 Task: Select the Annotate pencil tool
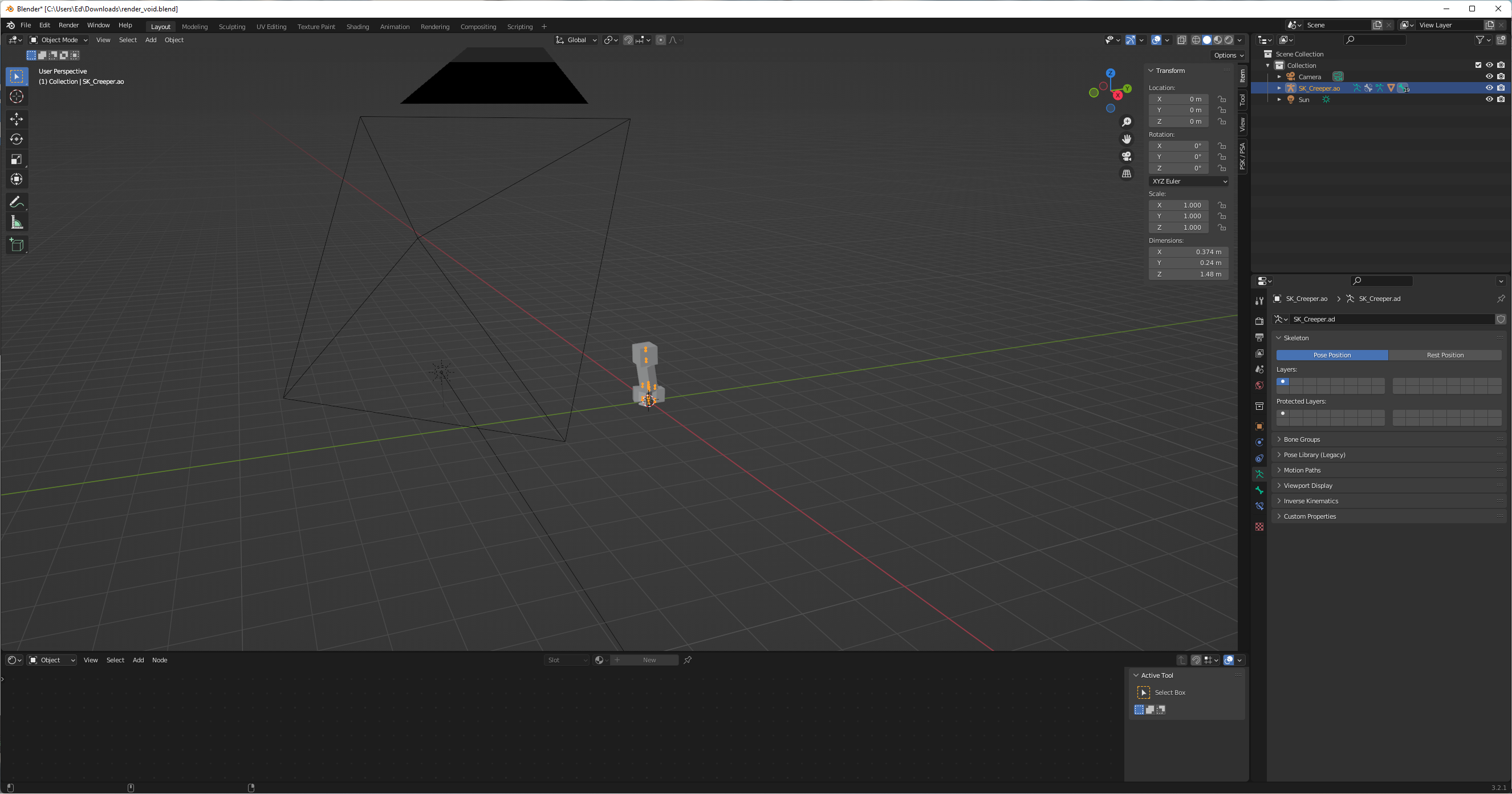tap(17, 202)
